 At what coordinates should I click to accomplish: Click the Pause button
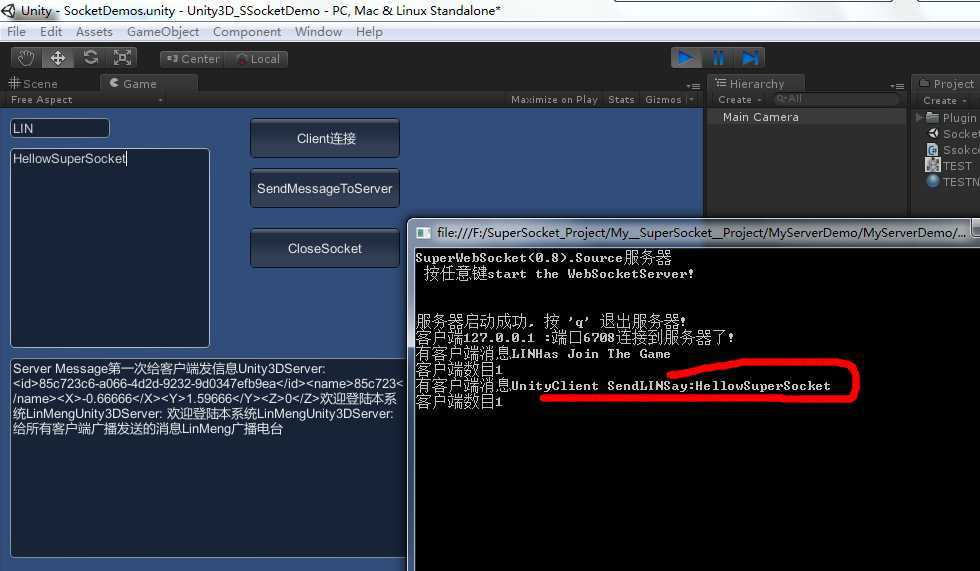coord(718,58)
